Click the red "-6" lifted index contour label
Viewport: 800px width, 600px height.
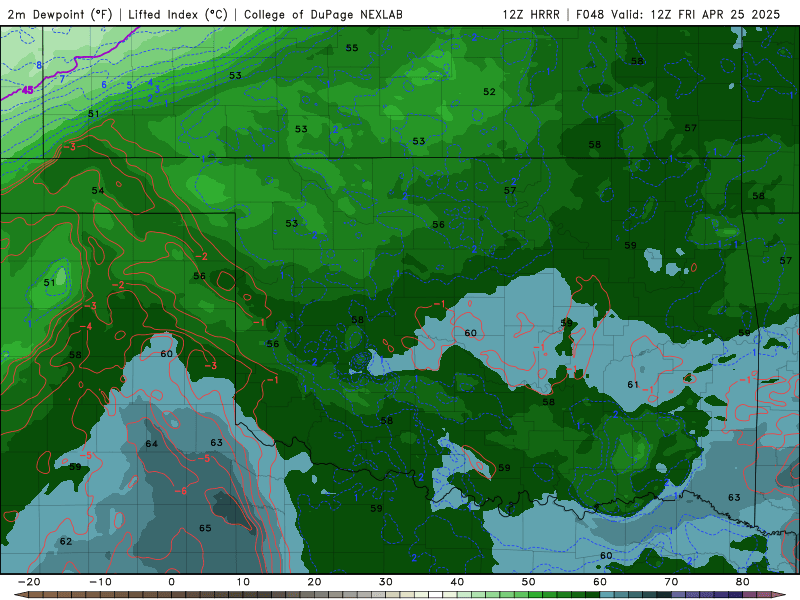181,491
